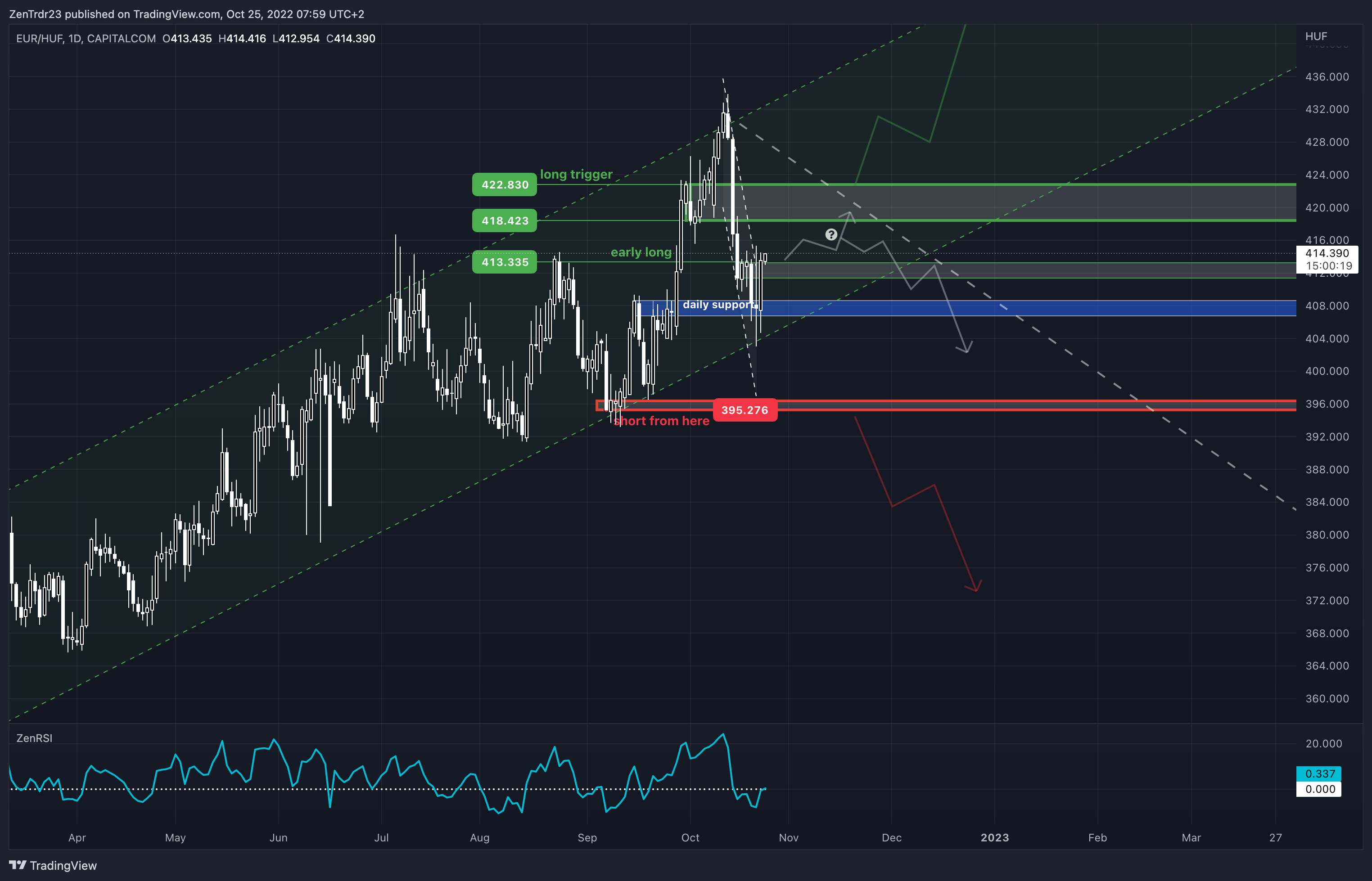Viewport: 1372px width, 881px height.
Task: Click the HUF currency label
Action: (1316, 36)
